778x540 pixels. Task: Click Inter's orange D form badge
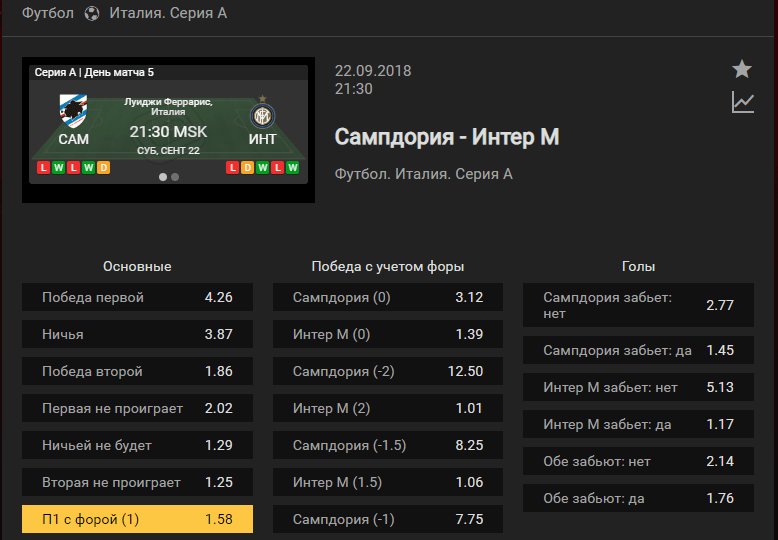[x=247, y=167]
